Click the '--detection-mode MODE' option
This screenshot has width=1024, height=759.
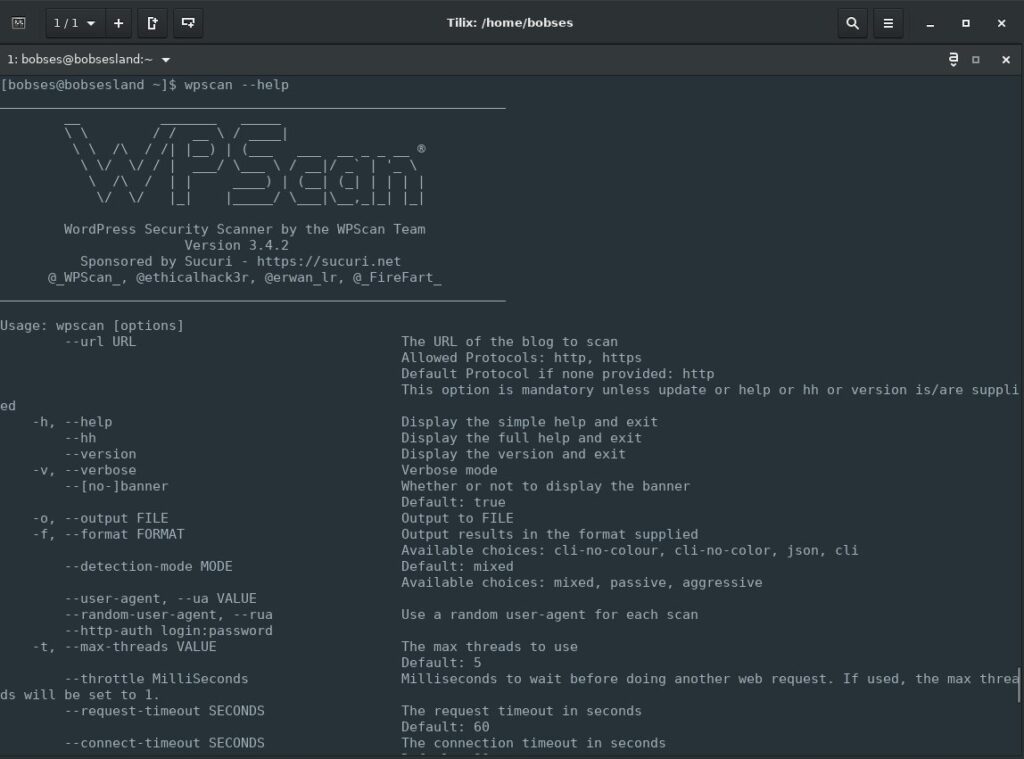(x=148, y=566)
